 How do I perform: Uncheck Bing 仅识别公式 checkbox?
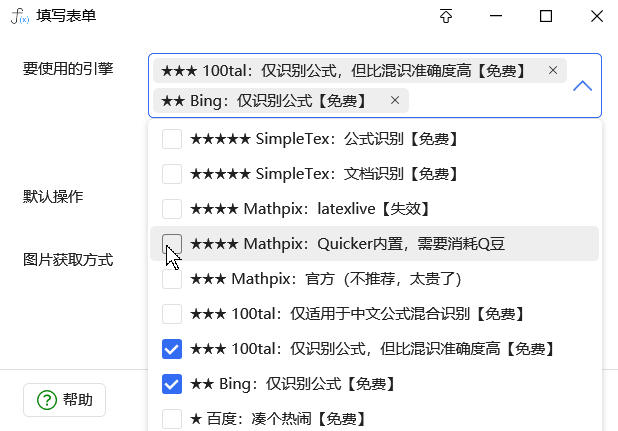click(172, 384)
